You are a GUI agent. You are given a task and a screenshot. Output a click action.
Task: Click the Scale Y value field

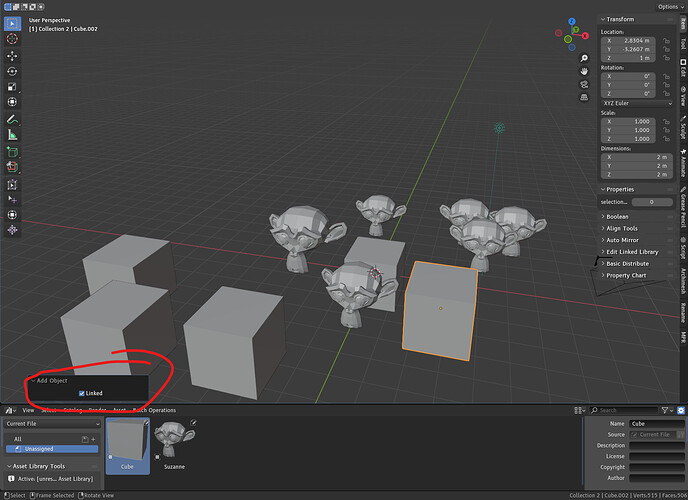[x=628, y=130]
